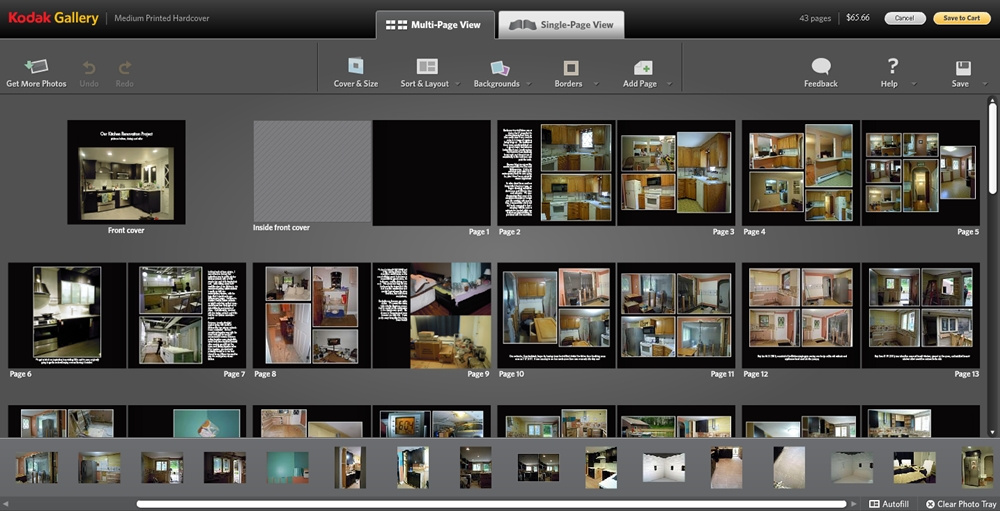Image resolution: width=1000 pixels, height=511 pixels.
Task: Select the Multi-Page View tab
Action: pos(436,25)
